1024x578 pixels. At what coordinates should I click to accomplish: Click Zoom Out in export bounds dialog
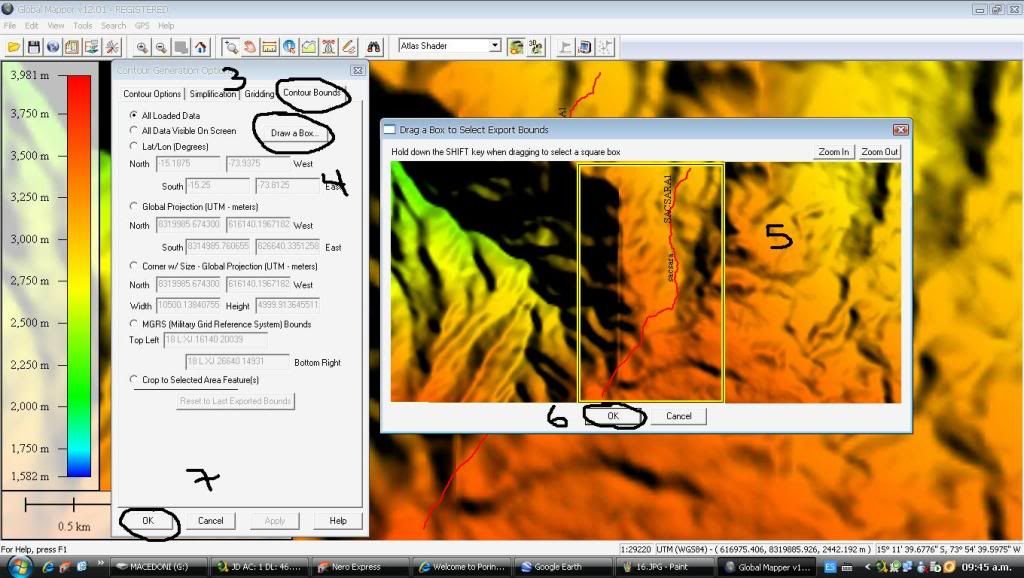(x=880, y=152)
